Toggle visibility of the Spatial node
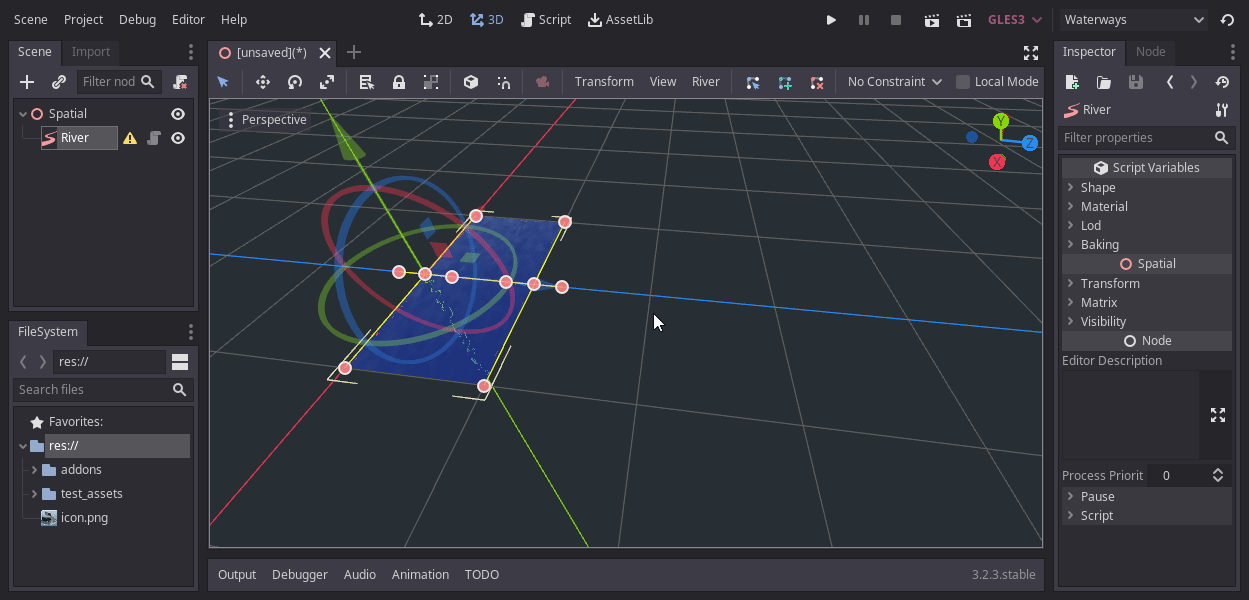Screen dimensions: 1249x600 [x=178, y=114]
